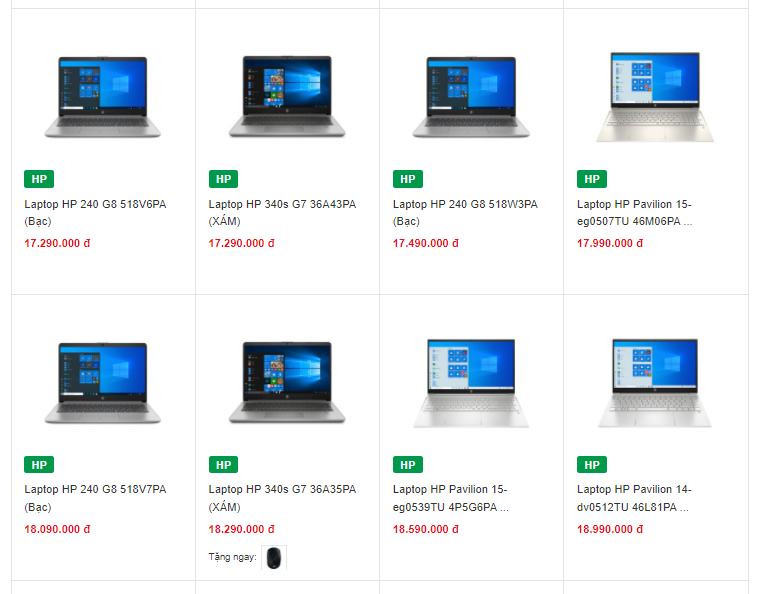Open Laptop HP 240 G8 518V6PA title link
The image size is (761, 594).
click(95, 213)
